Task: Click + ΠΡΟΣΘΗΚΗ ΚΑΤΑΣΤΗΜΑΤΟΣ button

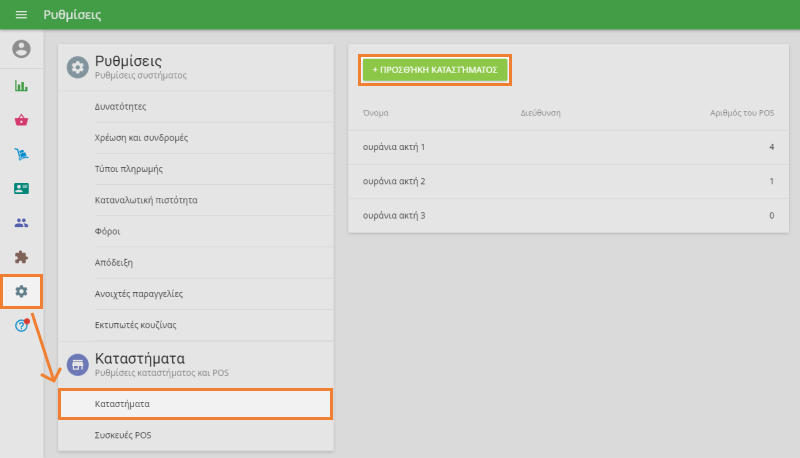Action: point(435,70)
